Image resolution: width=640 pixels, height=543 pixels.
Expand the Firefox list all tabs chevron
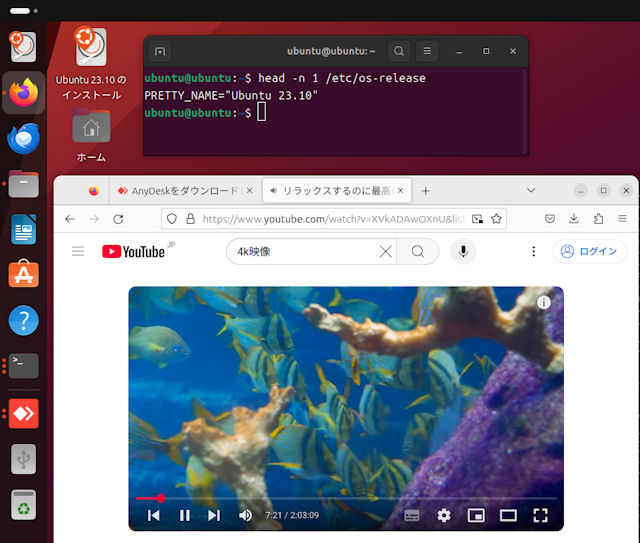pyautogui.click(x=531, y=191)
